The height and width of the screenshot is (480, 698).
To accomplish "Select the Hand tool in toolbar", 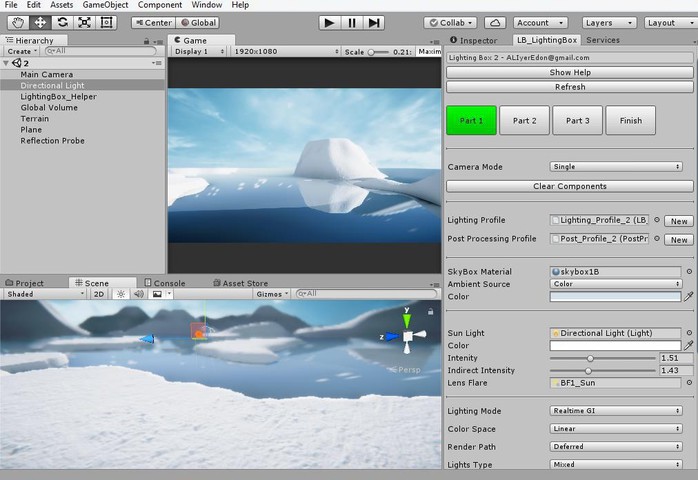I will (x=18, y=23).
